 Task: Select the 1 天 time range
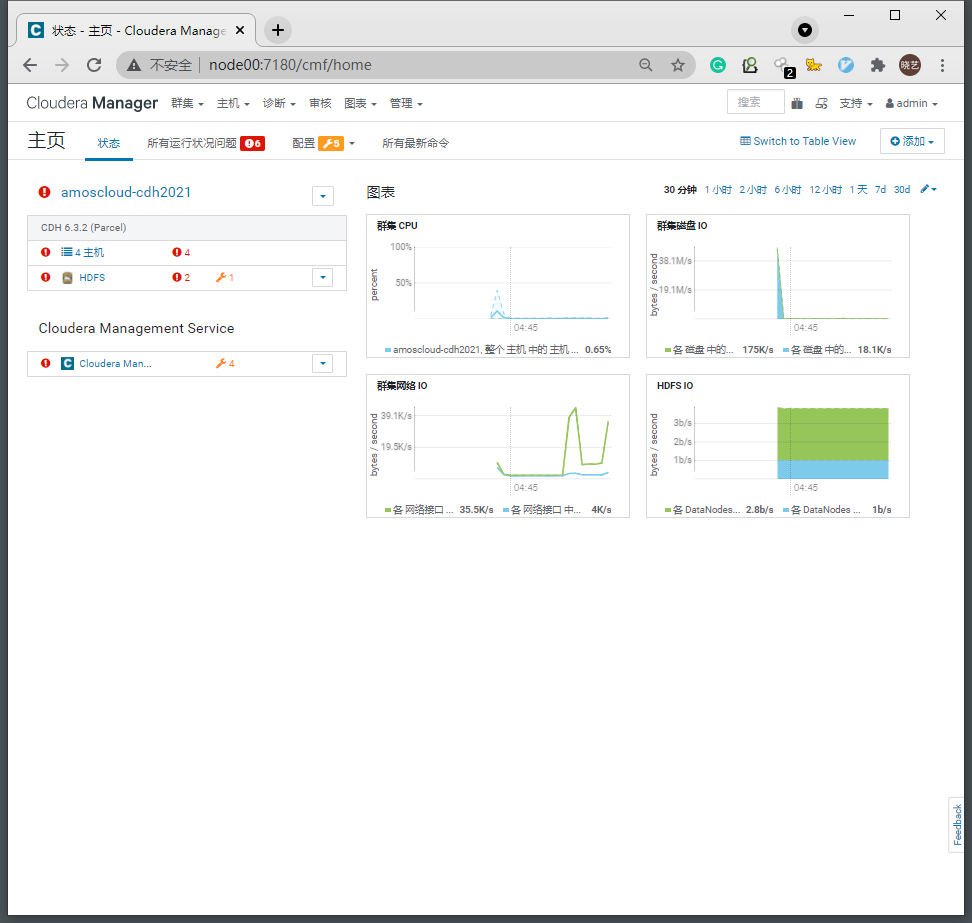pos(859,190)
